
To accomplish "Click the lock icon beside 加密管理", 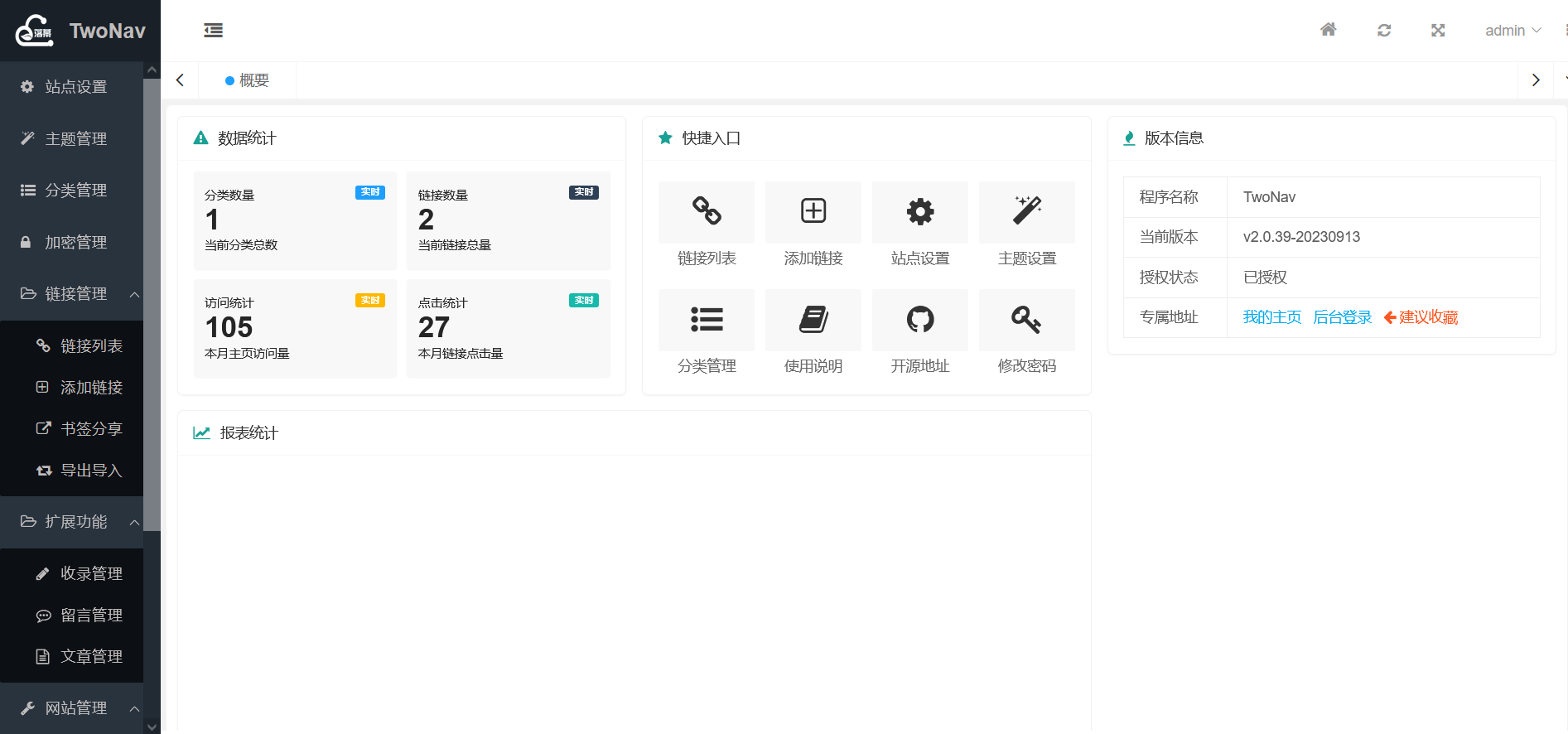I will [x=26, y=242].
